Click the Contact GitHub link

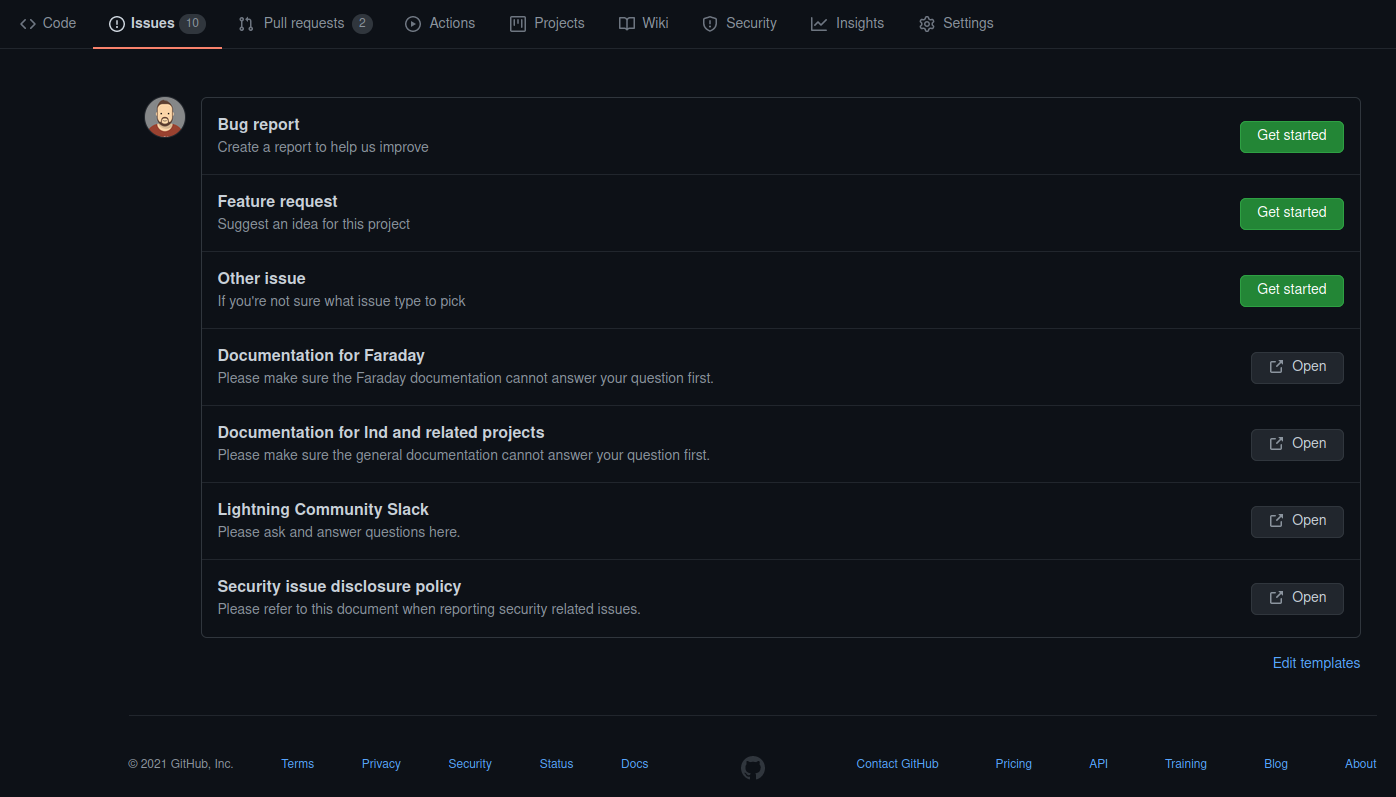coord(897,764)
